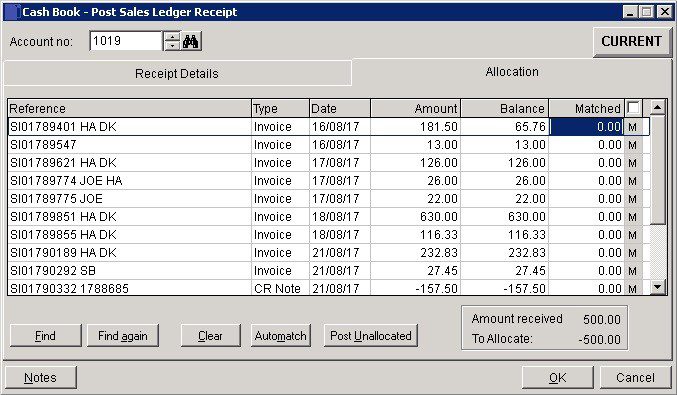
Task: Sort by the Reference column header
Action: click(130, 108)
